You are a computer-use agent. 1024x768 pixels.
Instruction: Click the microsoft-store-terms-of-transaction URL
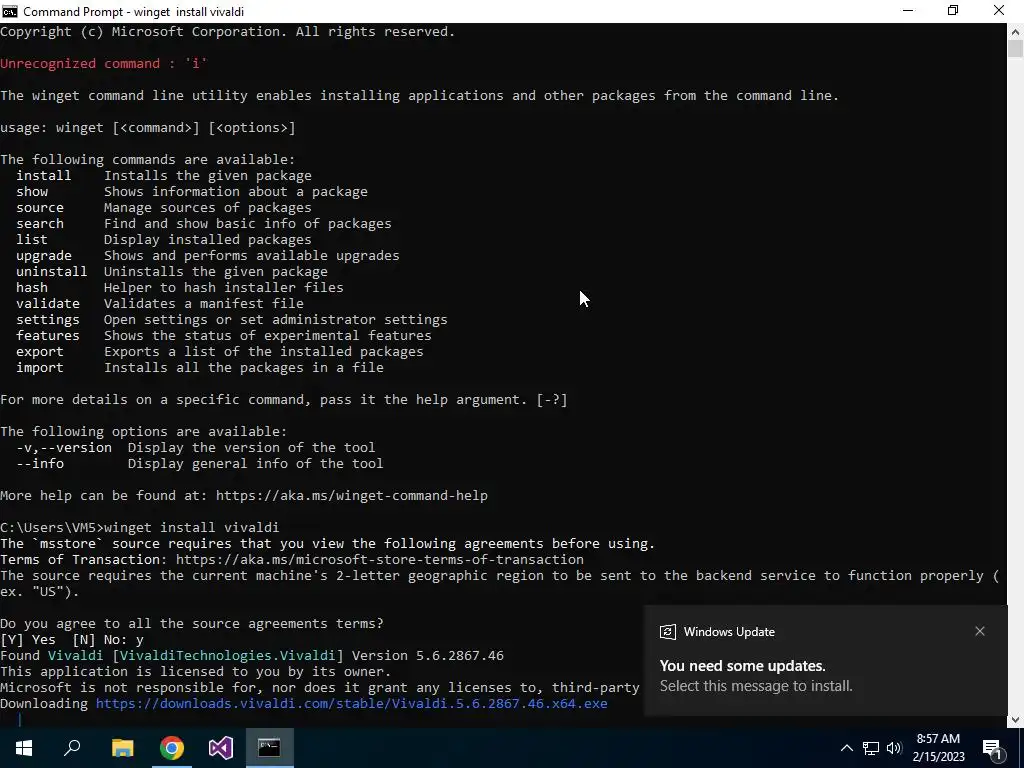(379, 560)
